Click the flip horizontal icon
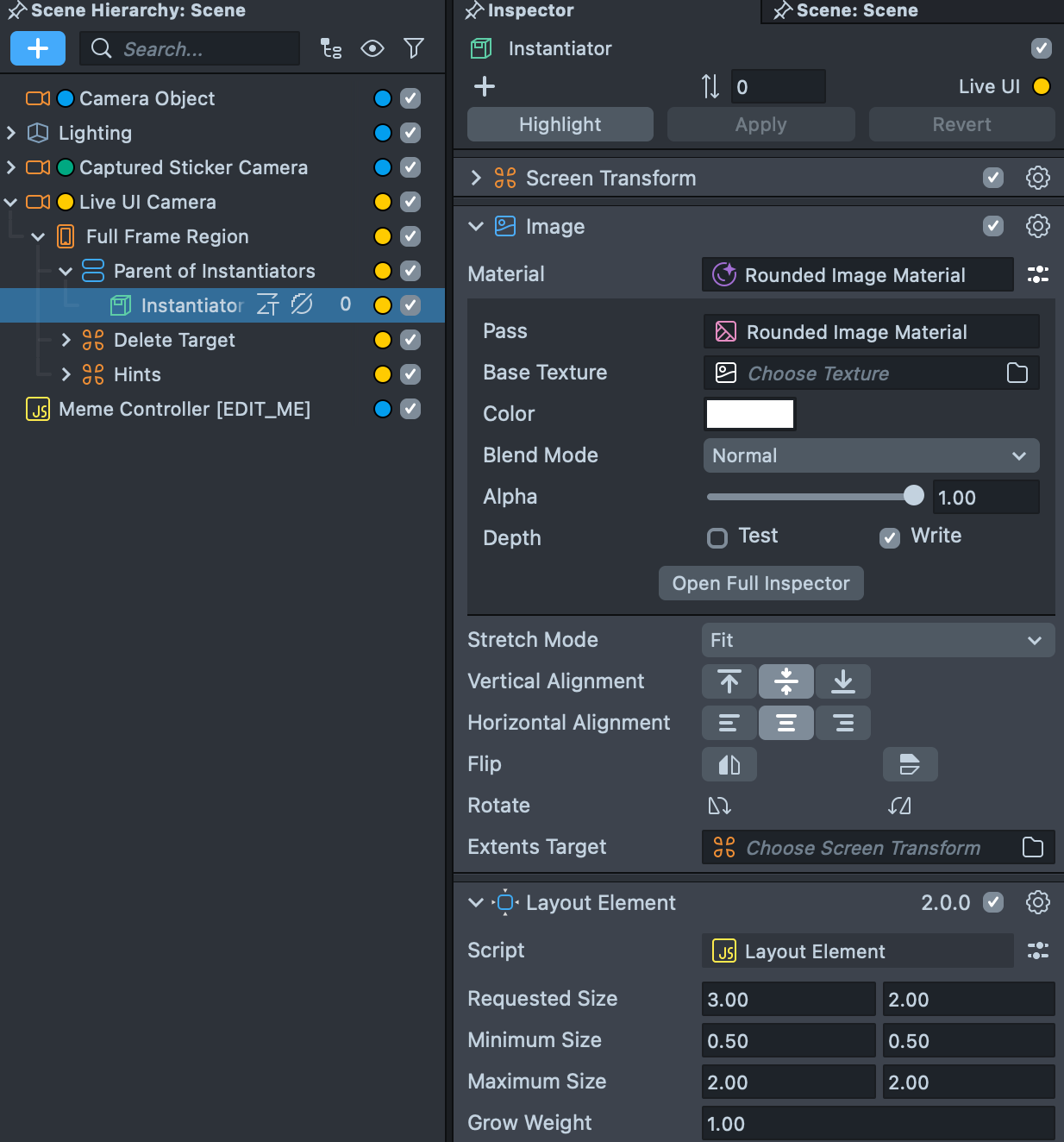Screen dimensions: 1064x1142 [729, 764]
